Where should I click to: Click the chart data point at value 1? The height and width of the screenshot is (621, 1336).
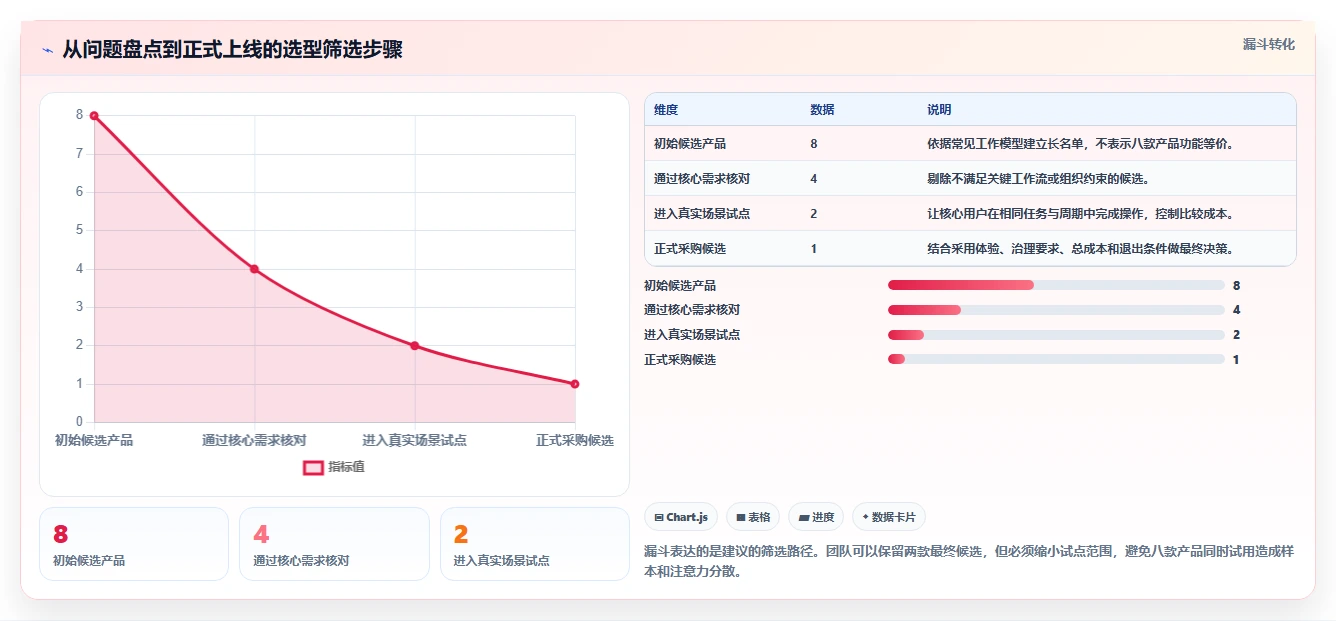coord(575,384)
